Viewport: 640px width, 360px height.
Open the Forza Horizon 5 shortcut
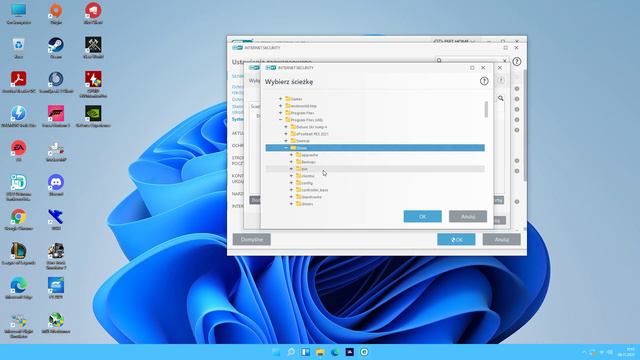(x=56, y=116)
